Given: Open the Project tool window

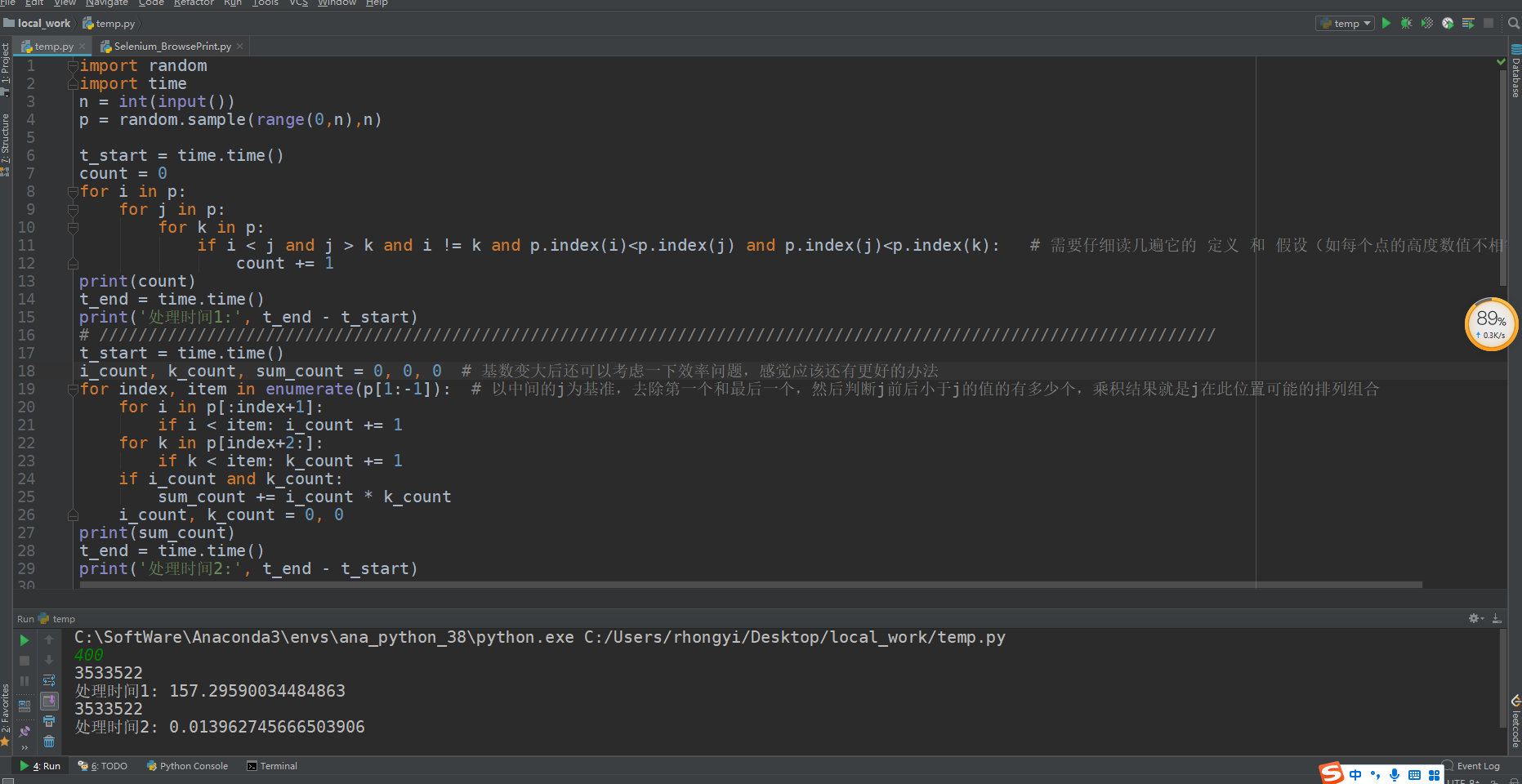Looking at the screenshot, I should coord(6,69).
